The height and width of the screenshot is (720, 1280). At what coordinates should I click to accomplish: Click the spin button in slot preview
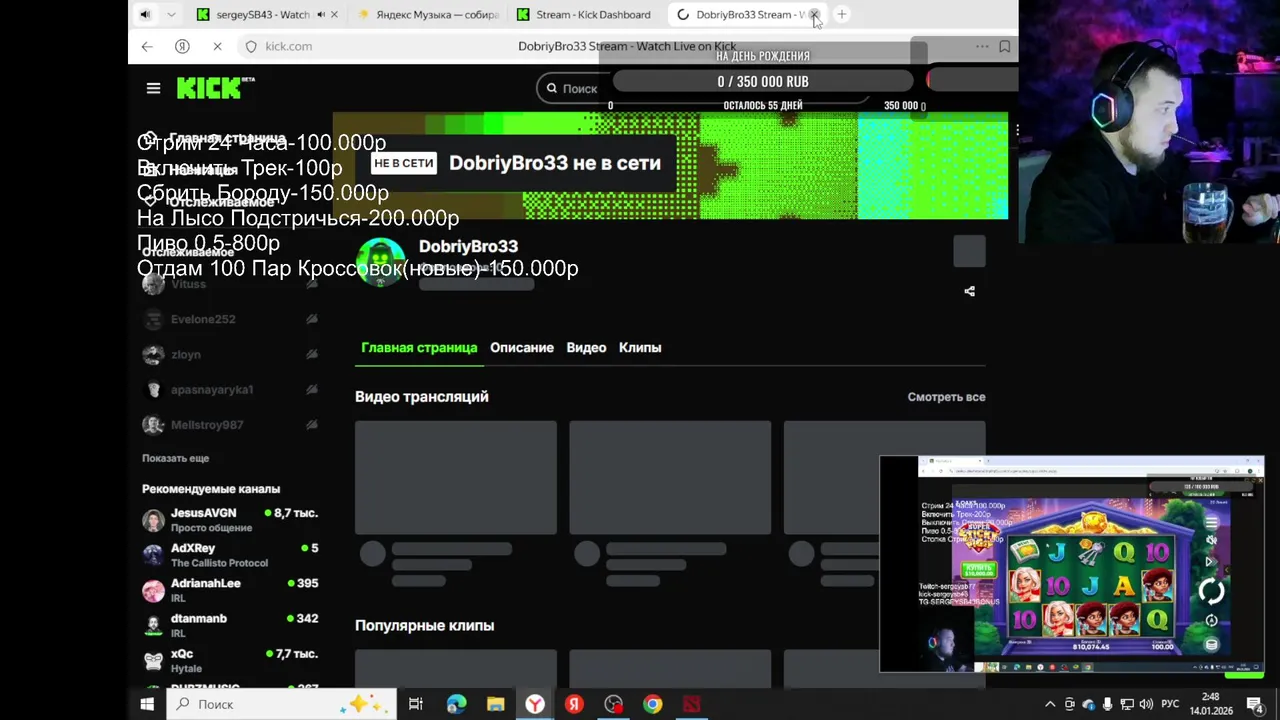click(x=1211, y=591)
